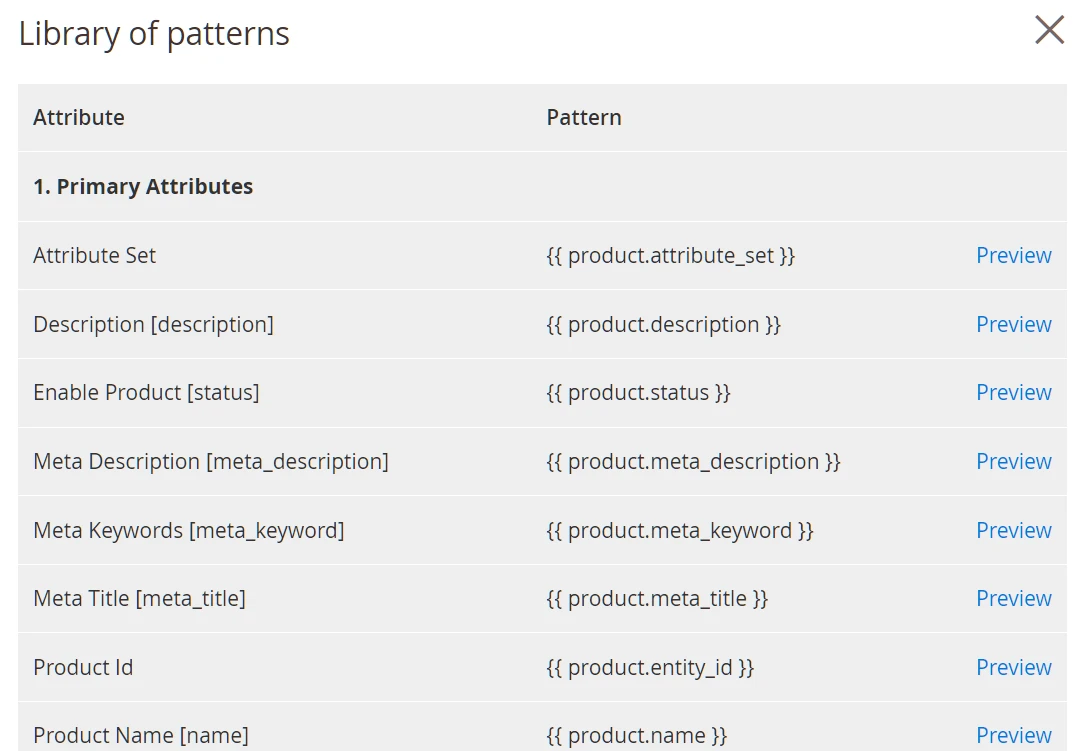The image size is (1086, 751).
Task: Click the product.status pattern text
Action: tap(638, 392)
